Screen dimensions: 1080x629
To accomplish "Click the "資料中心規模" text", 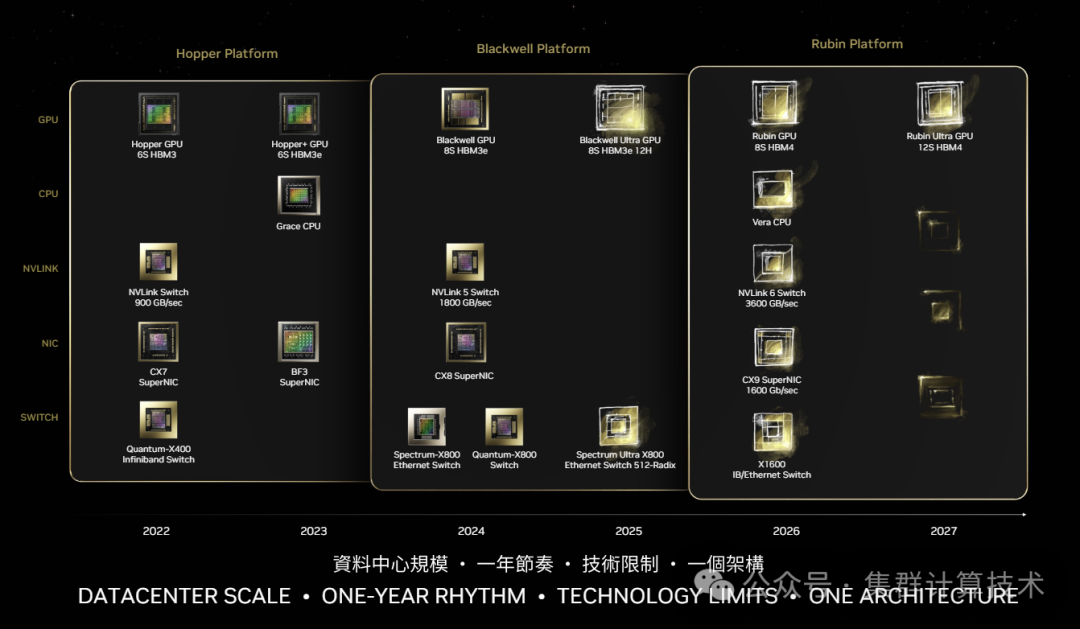I will point(391,564).
